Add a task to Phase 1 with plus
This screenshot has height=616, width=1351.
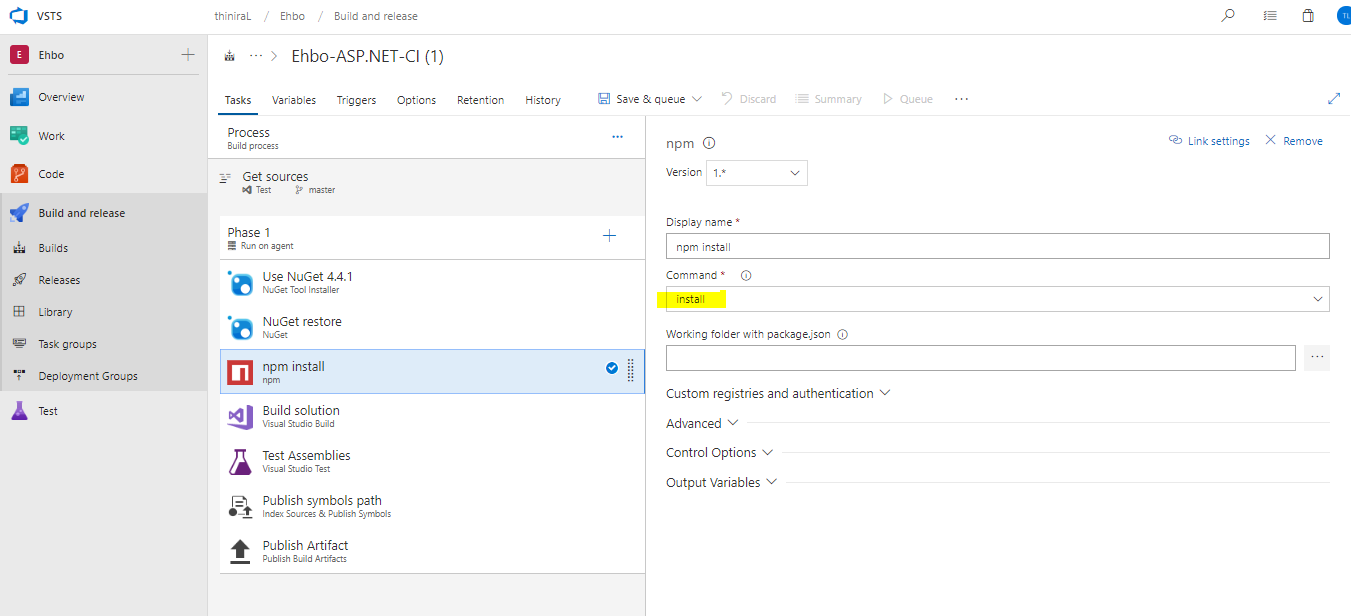point(609,236)
